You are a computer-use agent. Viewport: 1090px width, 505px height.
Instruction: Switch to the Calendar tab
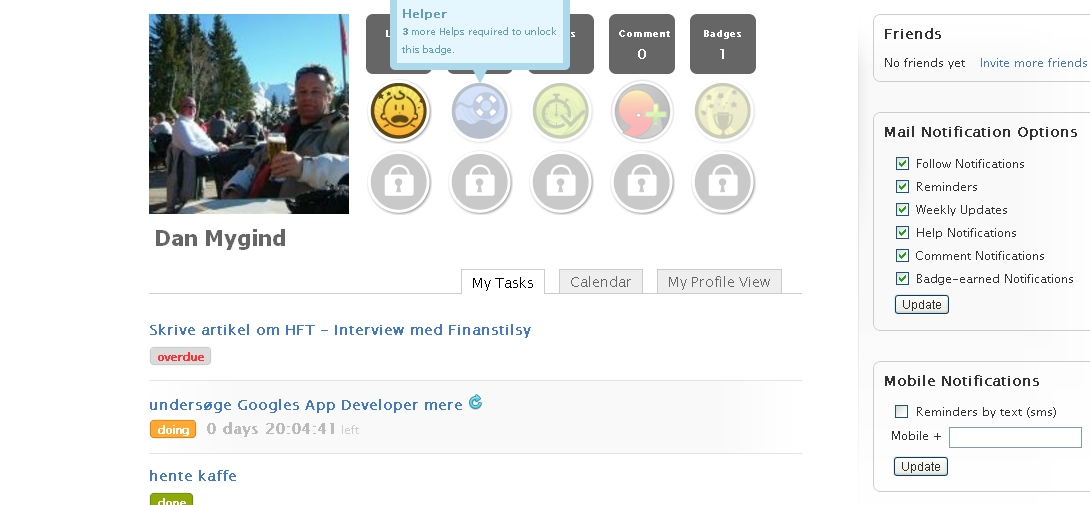600,282
